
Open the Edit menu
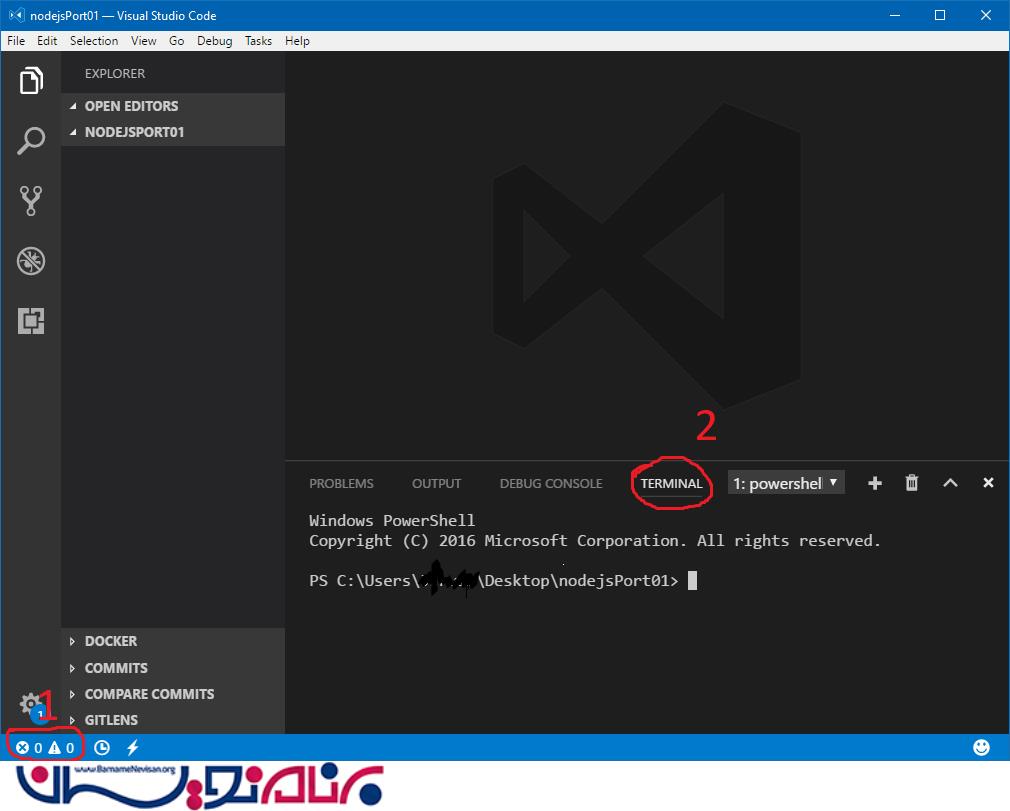point(47,41)
